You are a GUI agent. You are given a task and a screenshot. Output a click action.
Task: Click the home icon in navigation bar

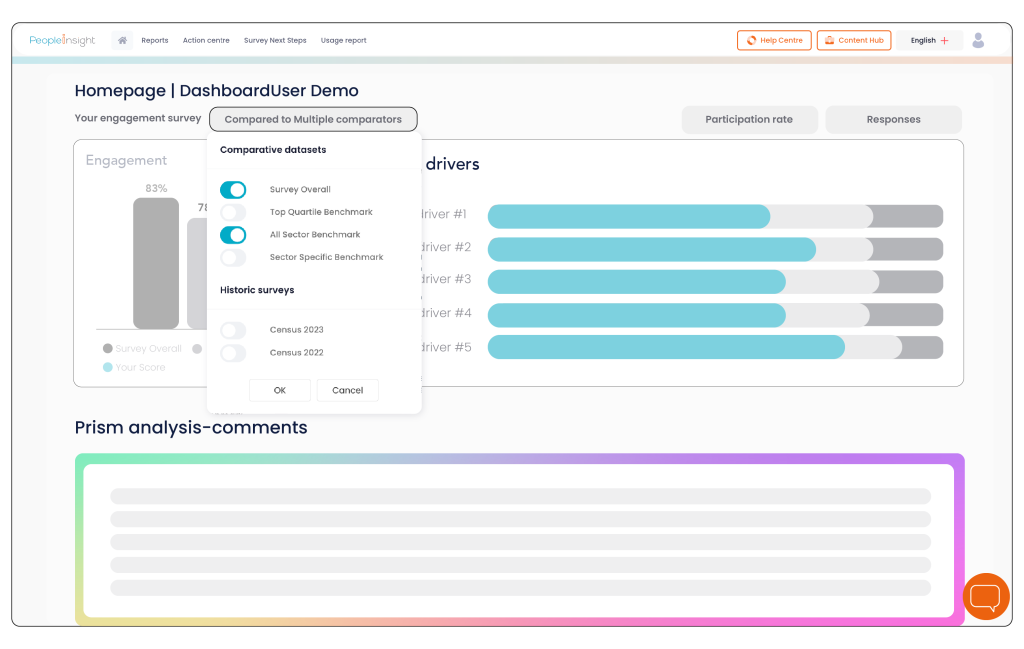(122, 41)
